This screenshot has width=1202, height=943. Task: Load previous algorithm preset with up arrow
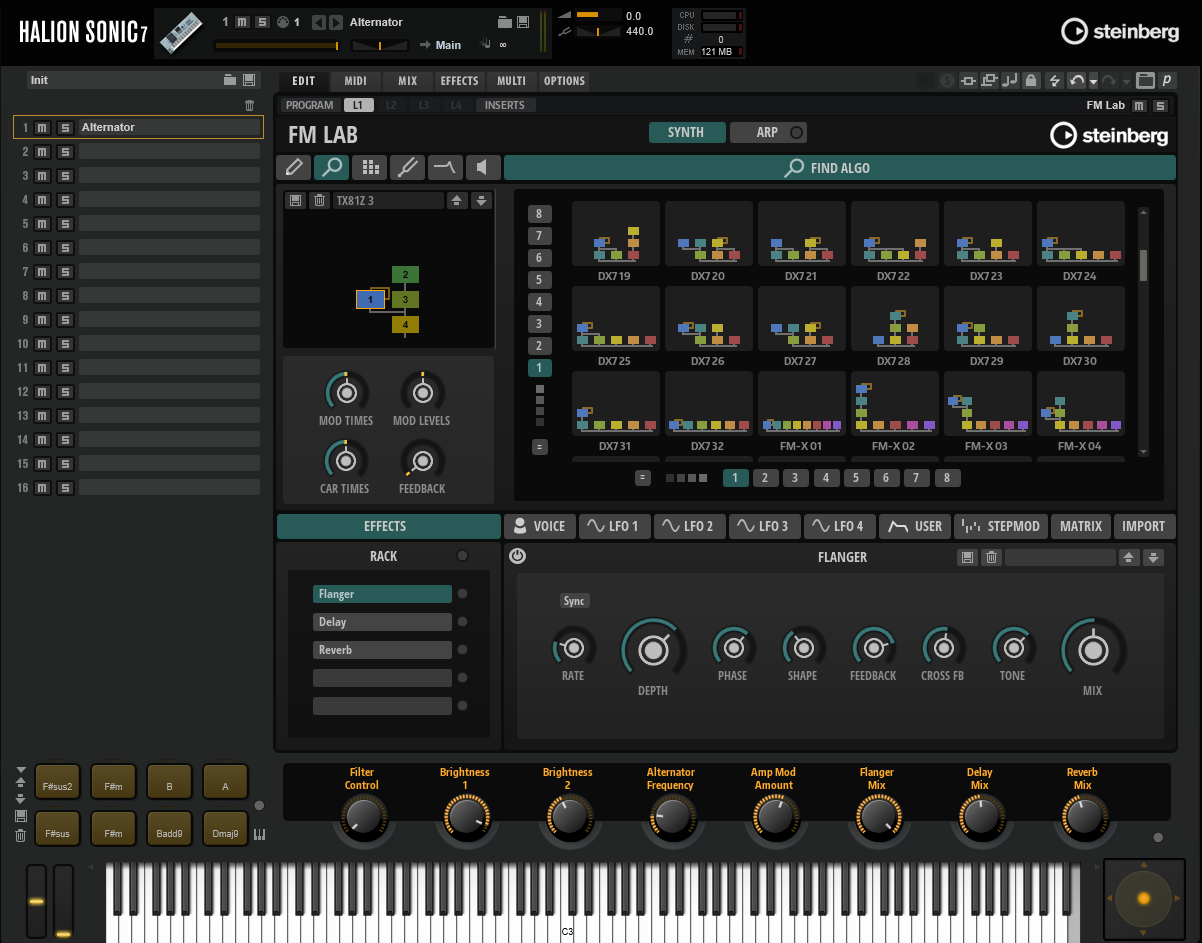tap(457, 201)
